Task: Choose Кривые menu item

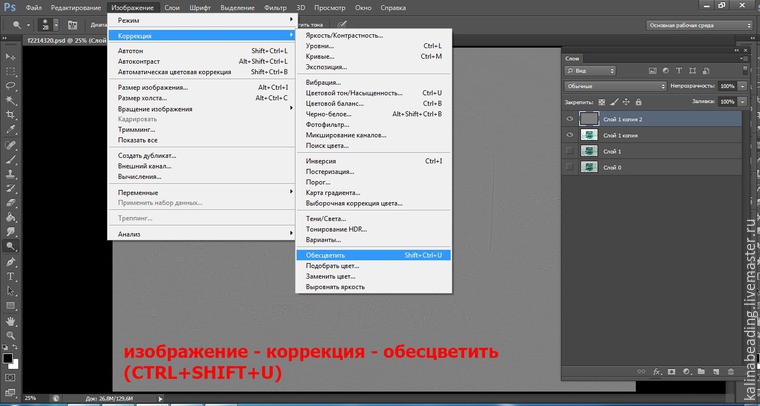Action: 373,57
